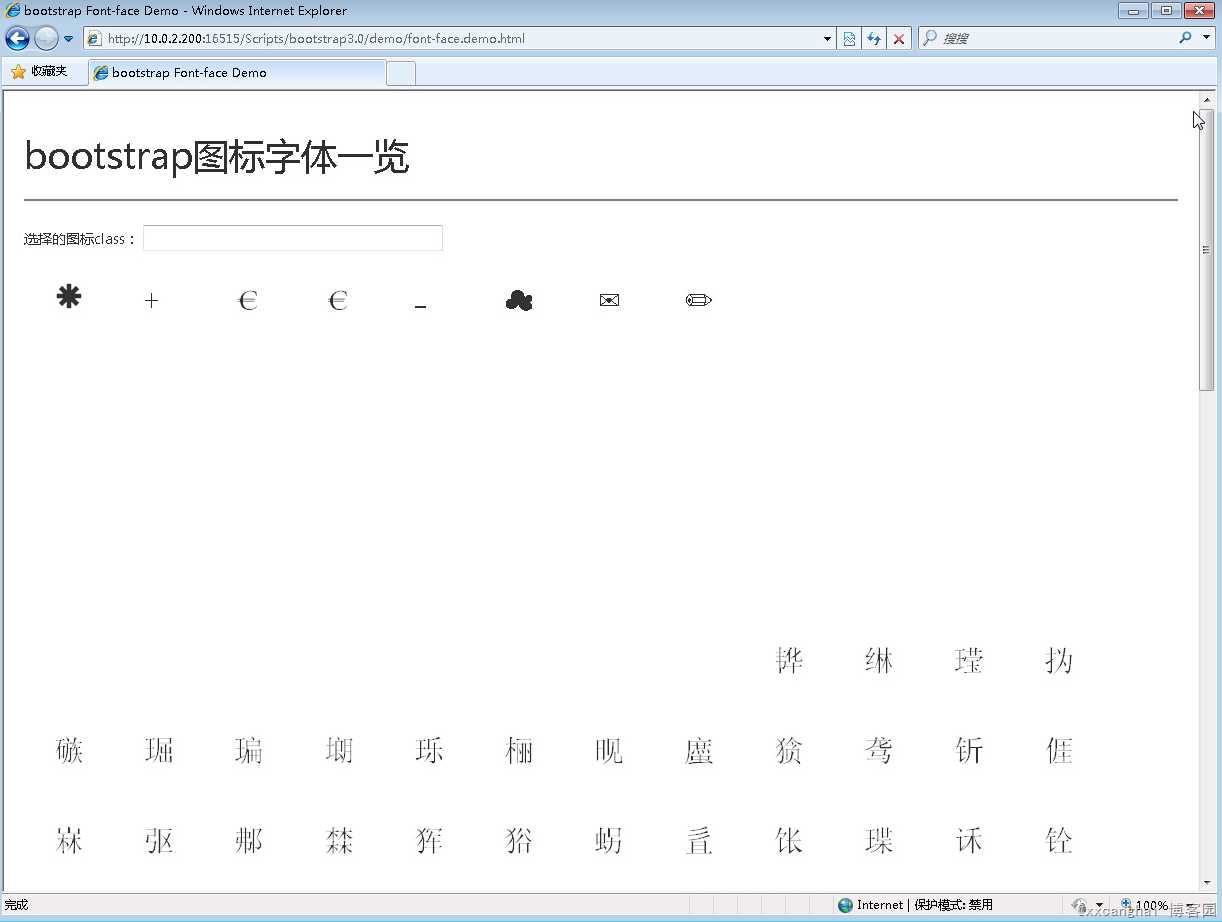Select the plus glyph icon

[151, 300]
